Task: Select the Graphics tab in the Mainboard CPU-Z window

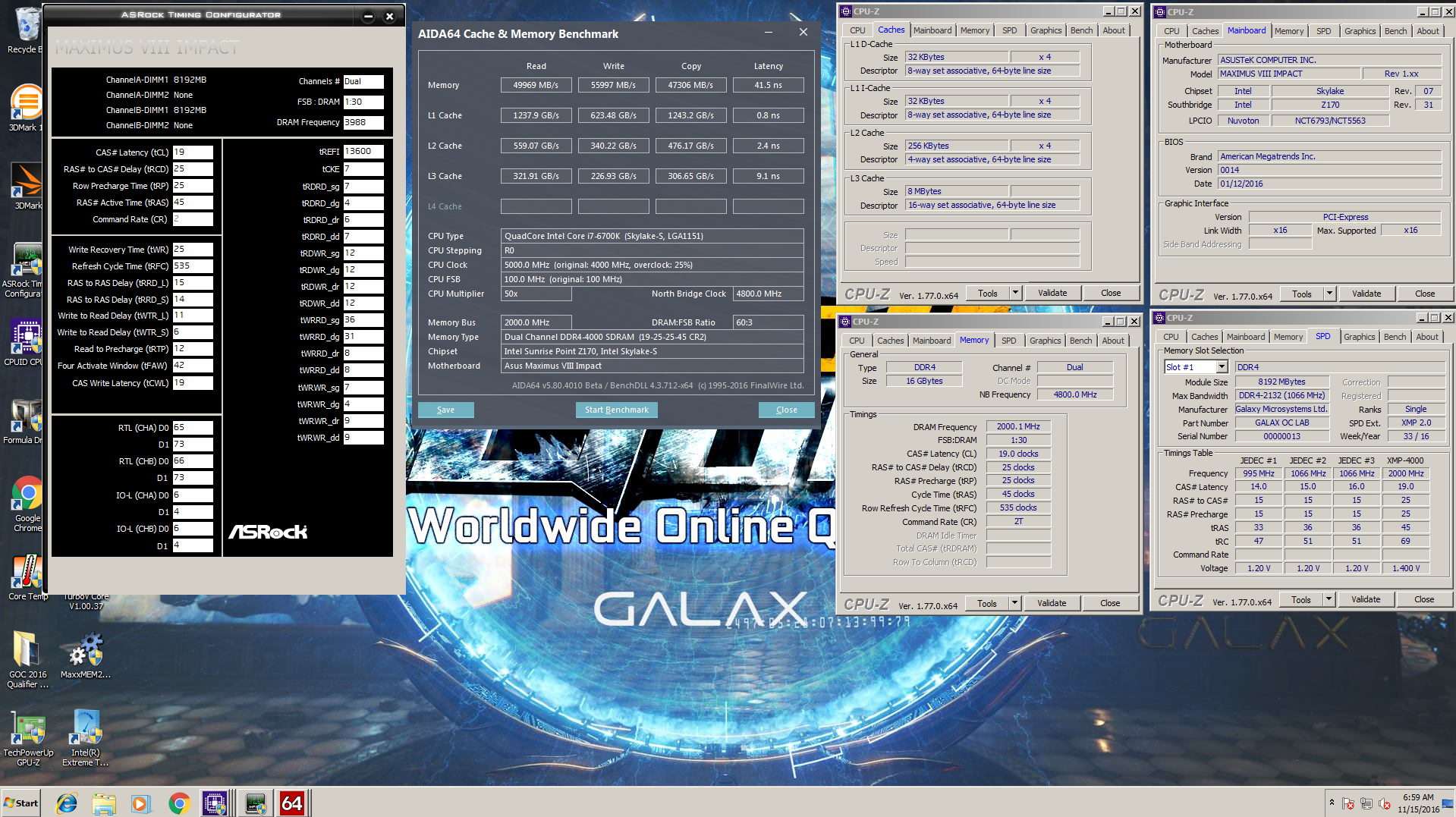Action: pyautogui.click(x=1360, y=31)
